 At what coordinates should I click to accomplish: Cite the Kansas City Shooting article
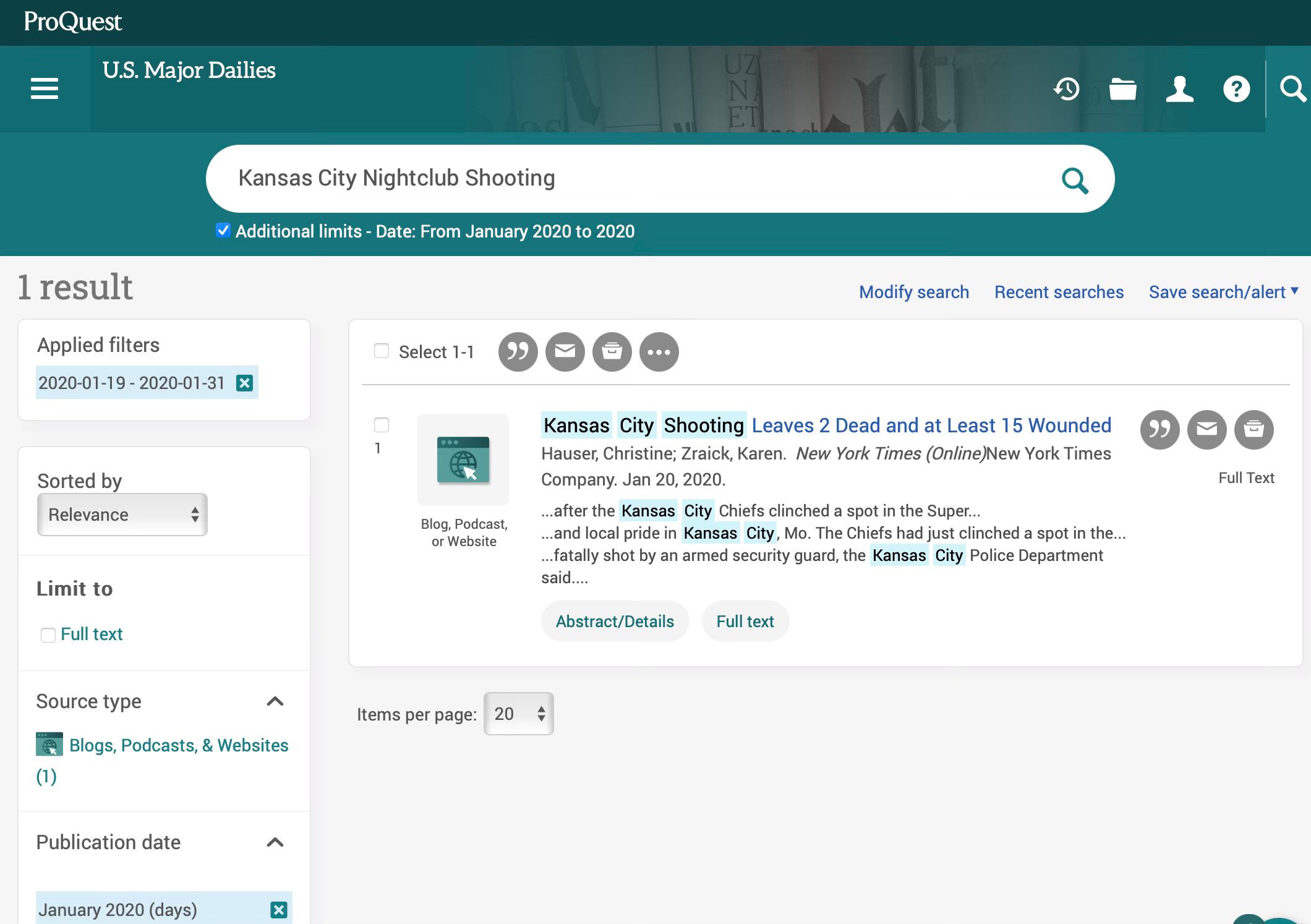[x=1160, y=430]
